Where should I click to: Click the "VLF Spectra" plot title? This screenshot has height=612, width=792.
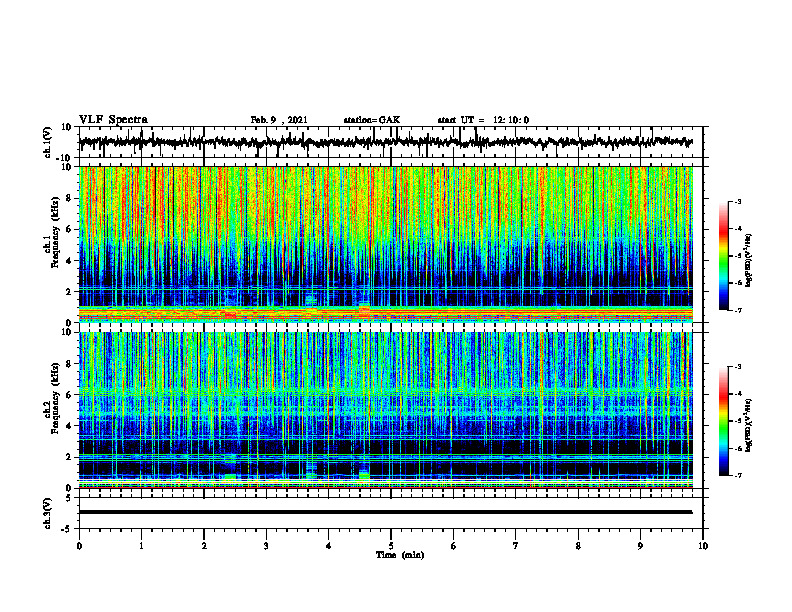click(x=113, y=120)
